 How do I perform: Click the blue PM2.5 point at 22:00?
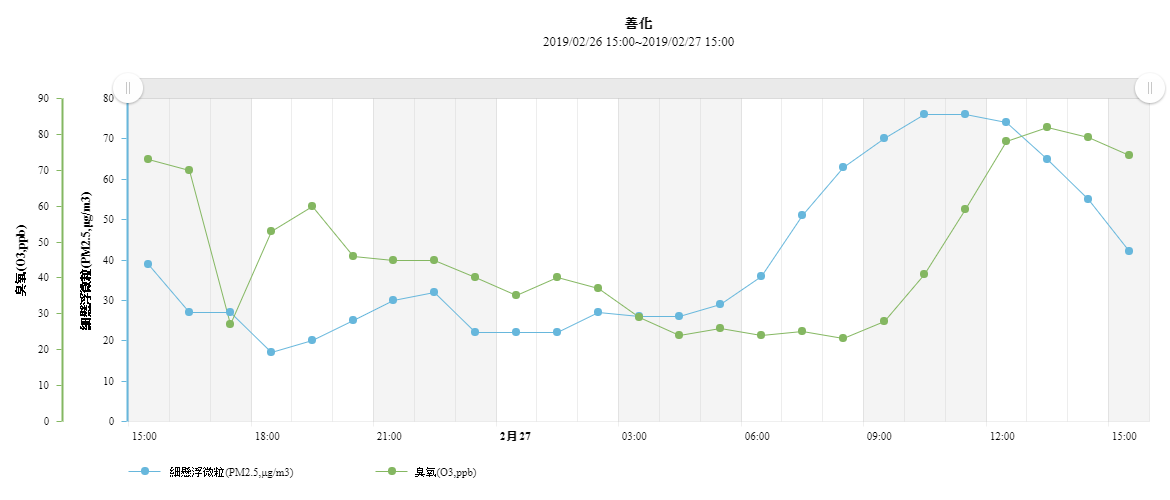(x=434, y=292)
